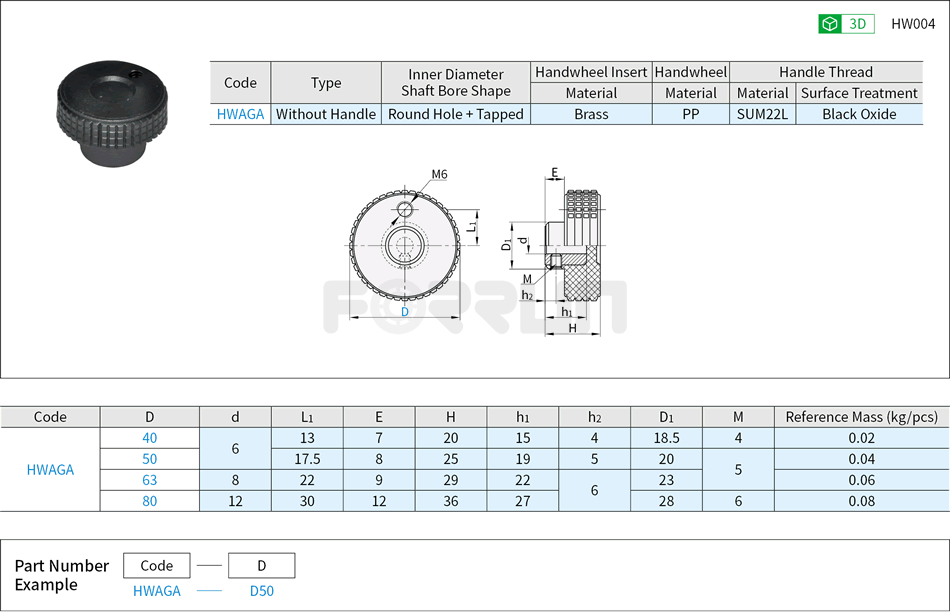Screen dimensions: 950x614
Task: Click the Black Oxide surface treatment cell
Action: 858,114
